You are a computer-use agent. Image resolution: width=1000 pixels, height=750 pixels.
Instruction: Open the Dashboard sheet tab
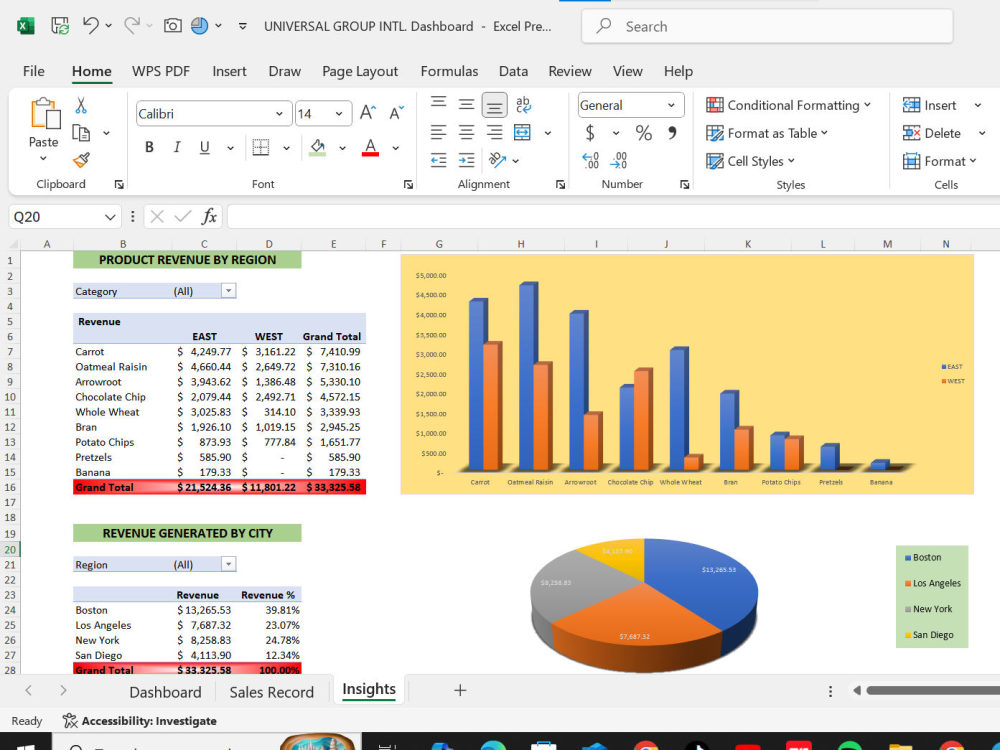tap(165, 692)
